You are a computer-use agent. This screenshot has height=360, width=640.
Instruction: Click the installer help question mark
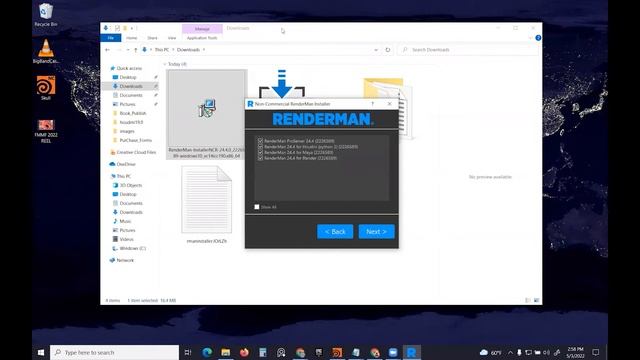pos(372,104)
